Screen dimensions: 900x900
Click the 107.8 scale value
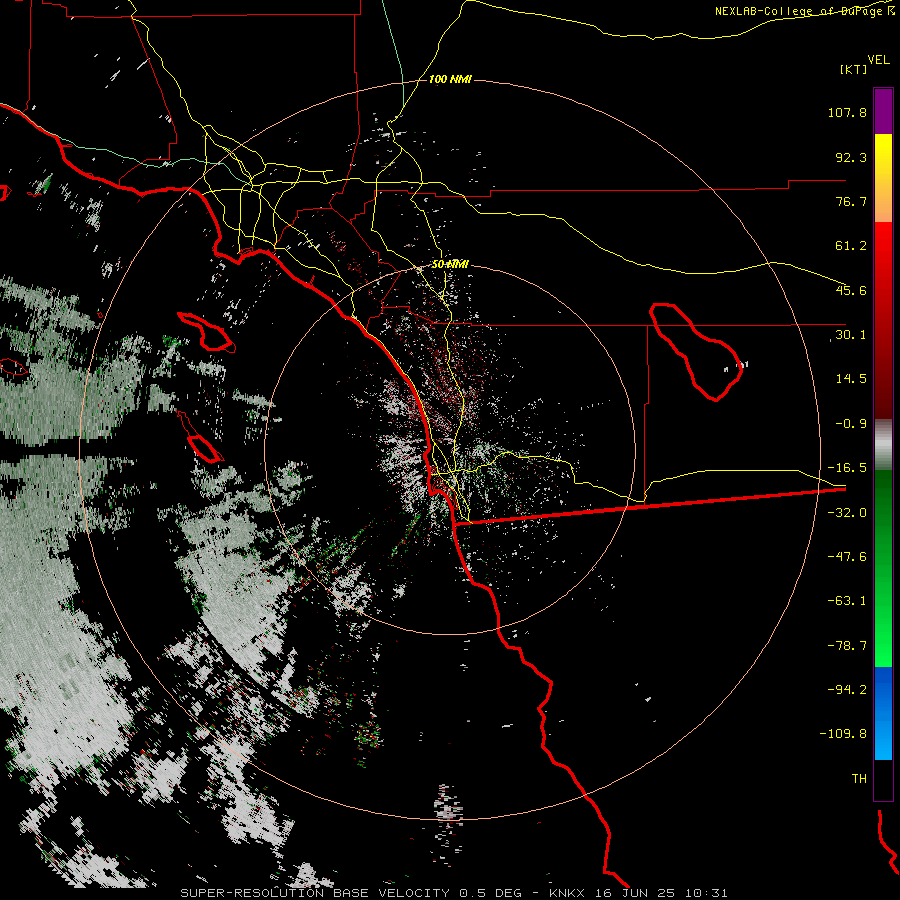(x=847, y=112)
